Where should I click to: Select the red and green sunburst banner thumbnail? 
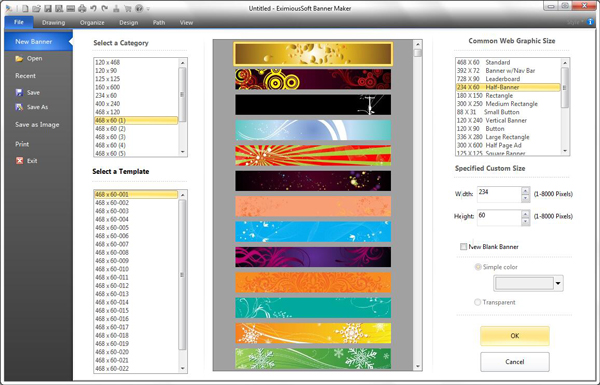(x=313, y=155)
